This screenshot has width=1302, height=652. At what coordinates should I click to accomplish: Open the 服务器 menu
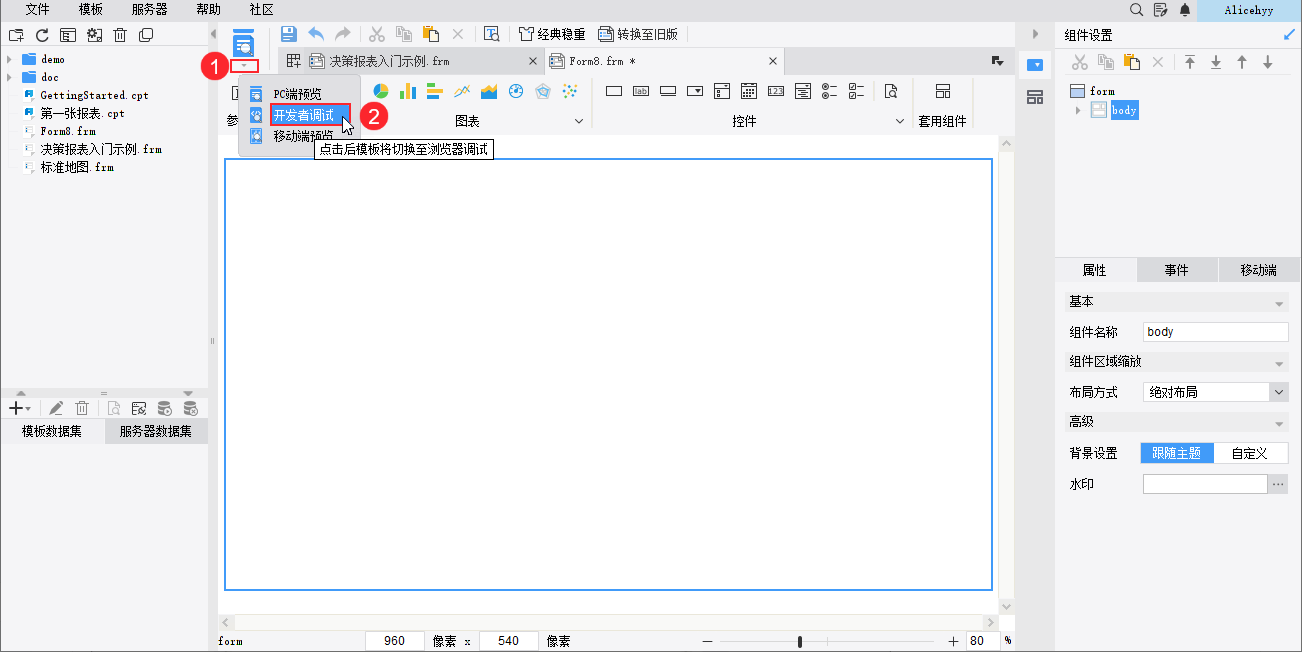point(150,9)
